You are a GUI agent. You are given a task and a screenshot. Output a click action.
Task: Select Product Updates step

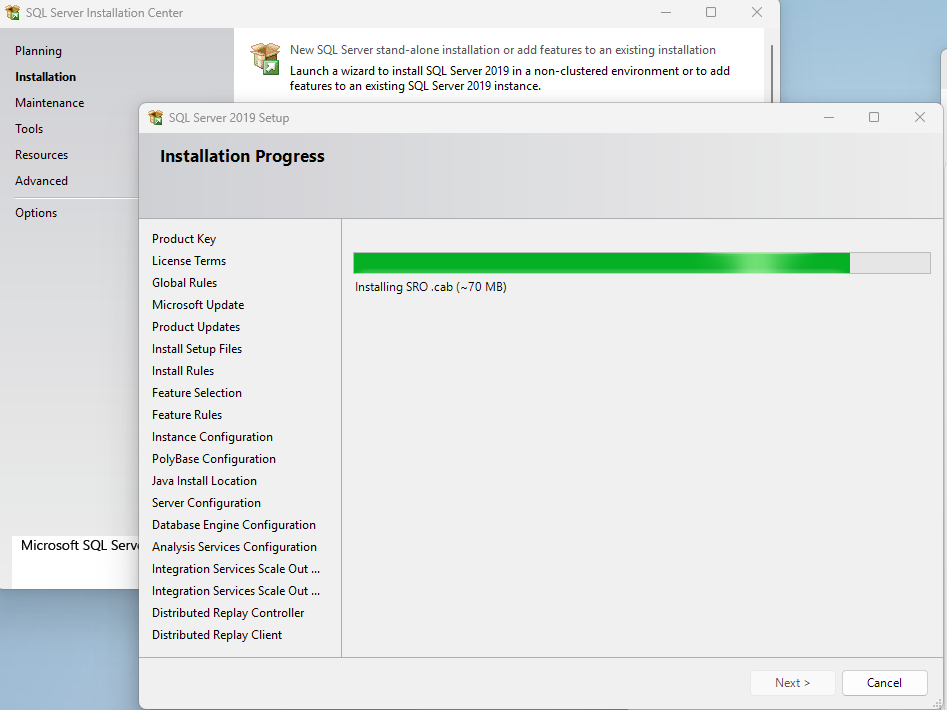tap(196, 327)
